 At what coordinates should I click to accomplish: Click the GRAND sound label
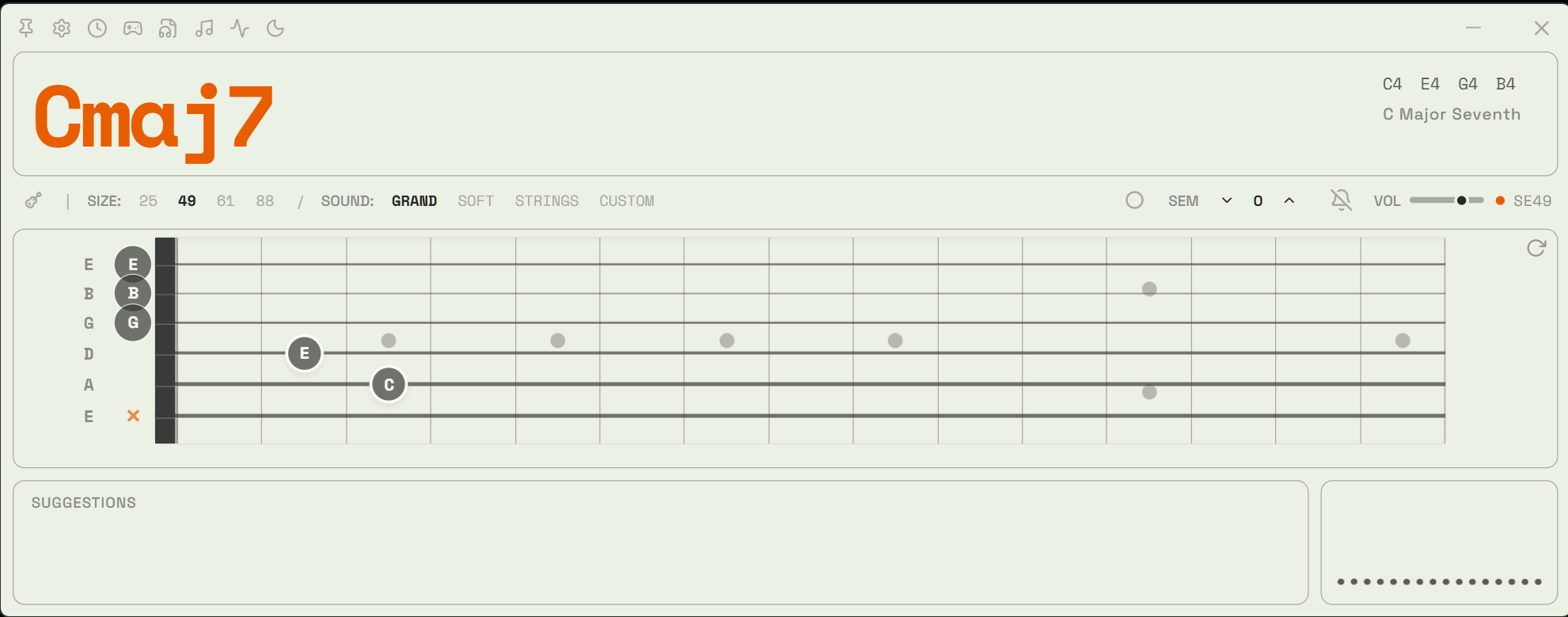coord(414,200)
